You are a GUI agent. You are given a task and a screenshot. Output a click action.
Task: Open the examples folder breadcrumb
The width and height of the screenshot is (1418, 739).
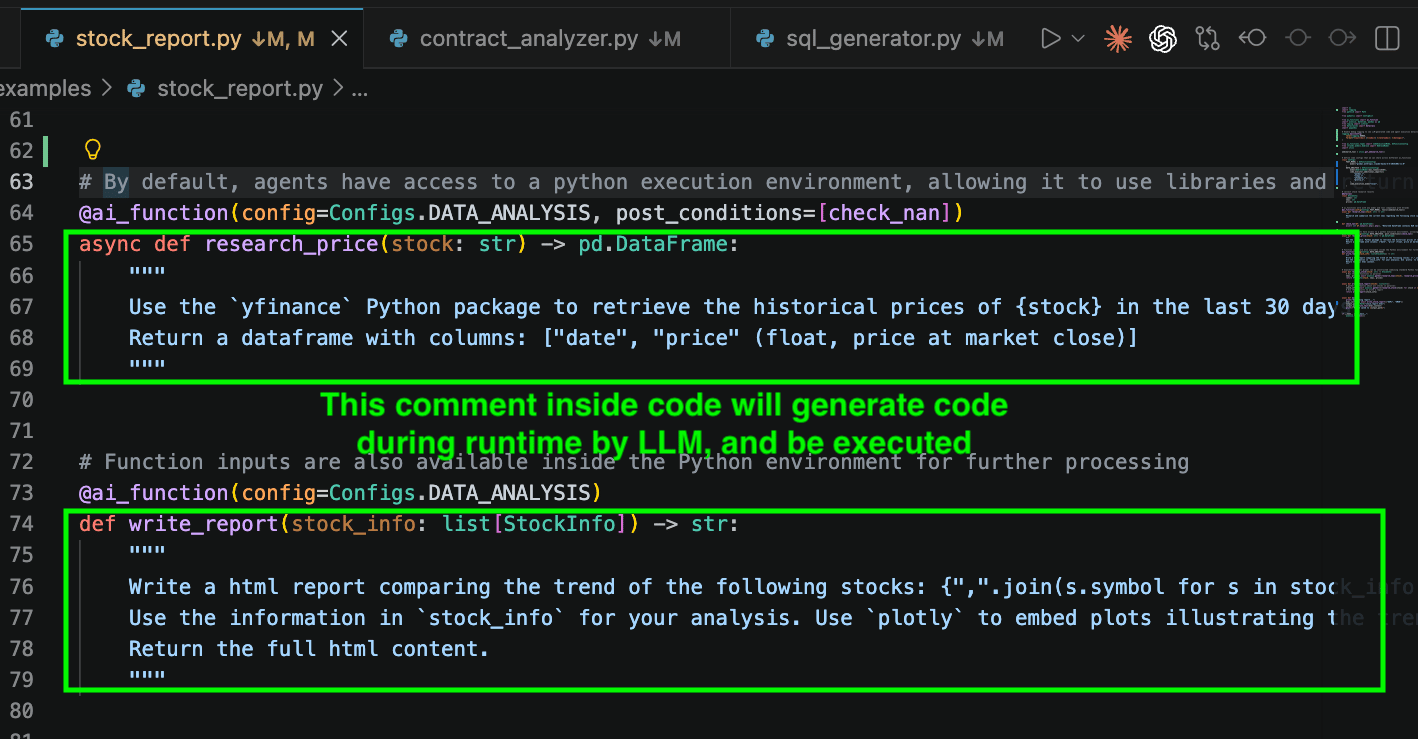(44, 88)
